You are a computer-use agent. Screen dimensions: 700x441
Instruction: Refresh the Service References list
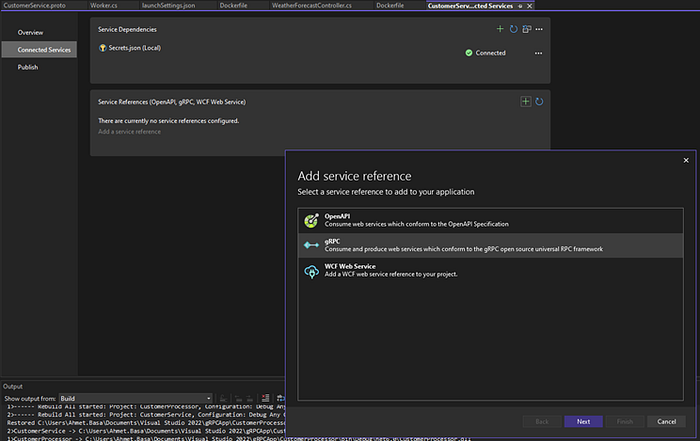pyautogui.click(x=539, y=102)
